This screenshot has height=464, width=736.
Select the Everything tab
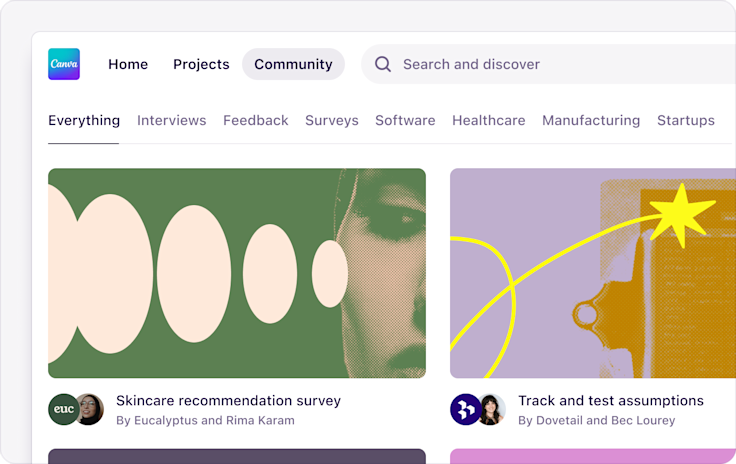[x=84, y=121]
